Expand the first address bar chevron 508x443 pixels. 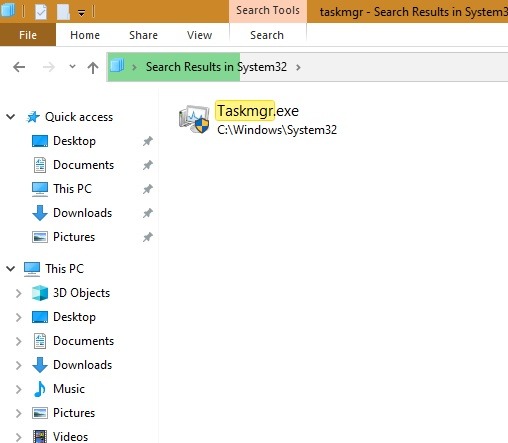[134, 67]
